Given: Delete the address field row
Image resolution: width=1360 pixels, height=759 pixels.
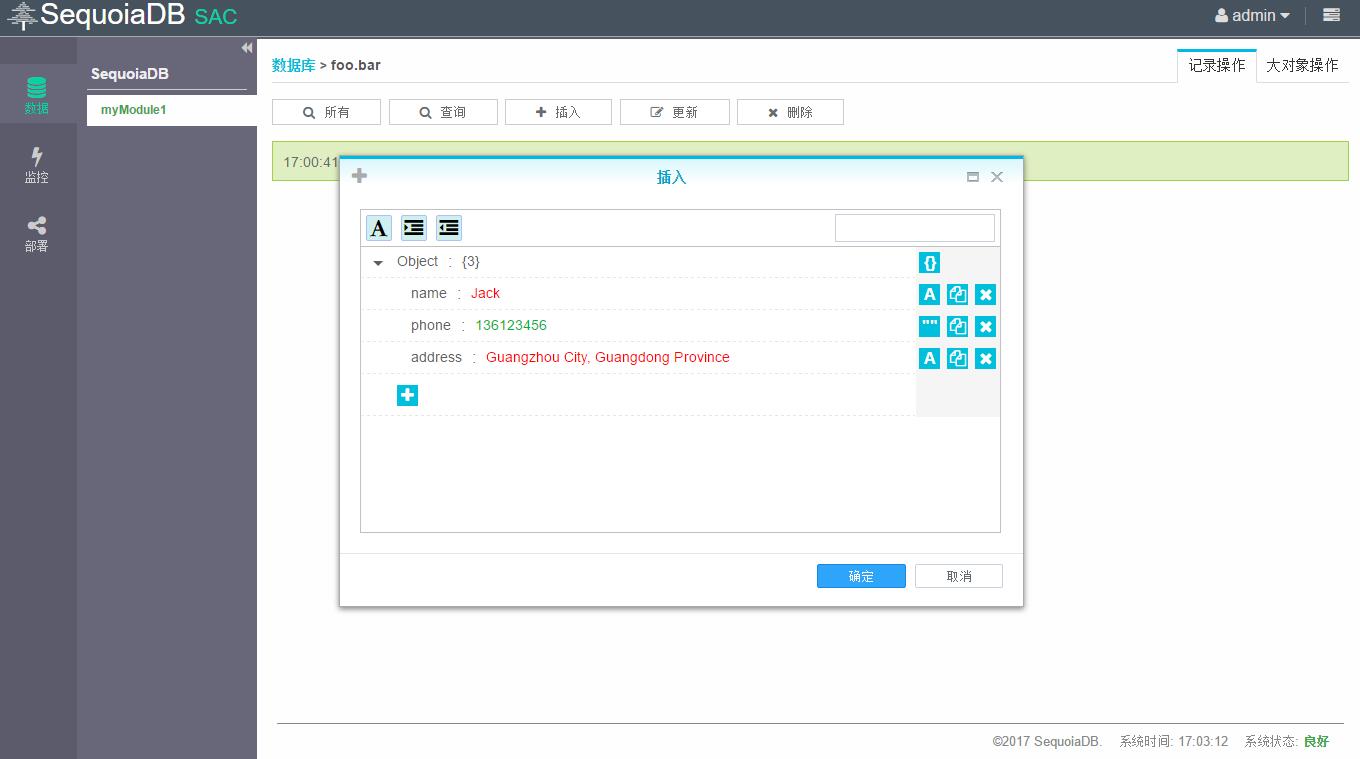Looking at the screenshot, I should [x=985, y=359].
